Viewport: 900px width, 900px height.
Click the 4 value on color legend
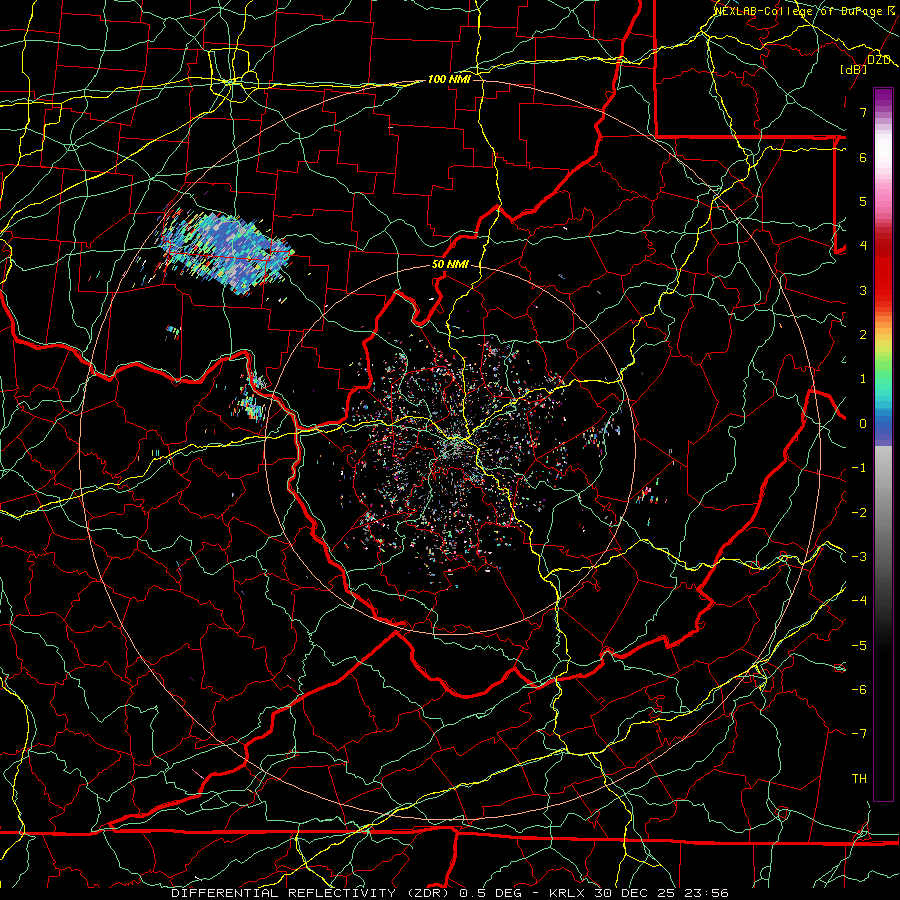pyautogui.click(x=863, y=246)
